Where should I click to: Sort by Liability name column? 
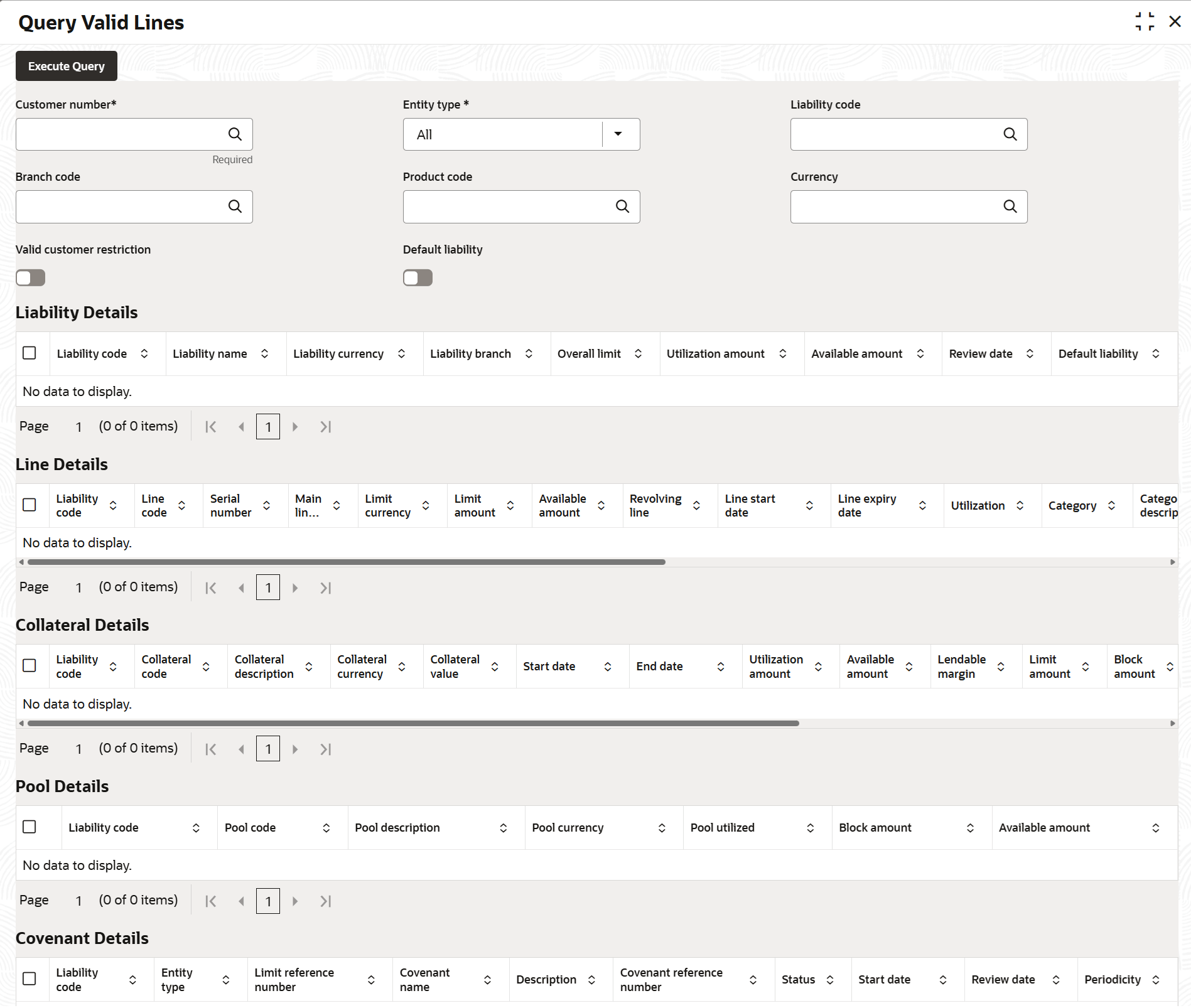[x=265, y=354]
